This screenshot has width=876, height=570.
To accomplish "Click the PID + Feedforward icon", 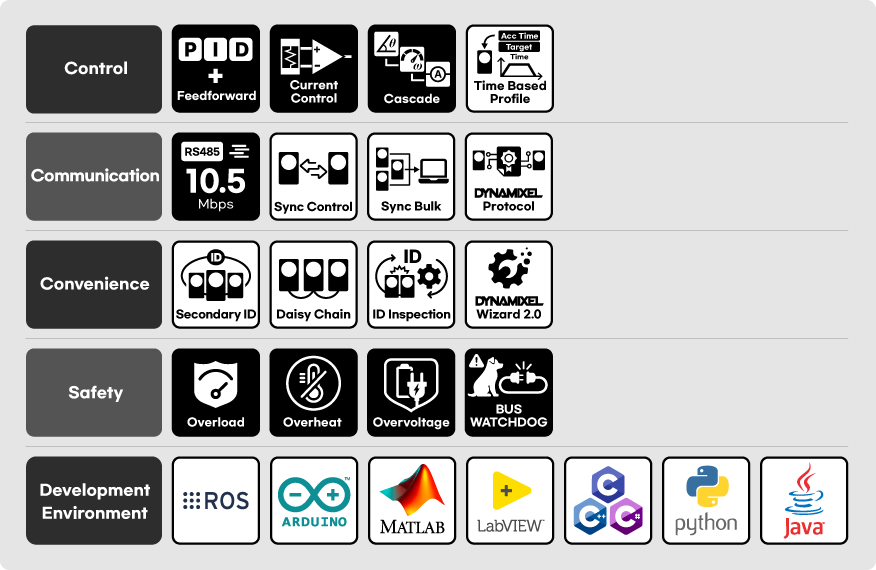I will pos(216,69).
